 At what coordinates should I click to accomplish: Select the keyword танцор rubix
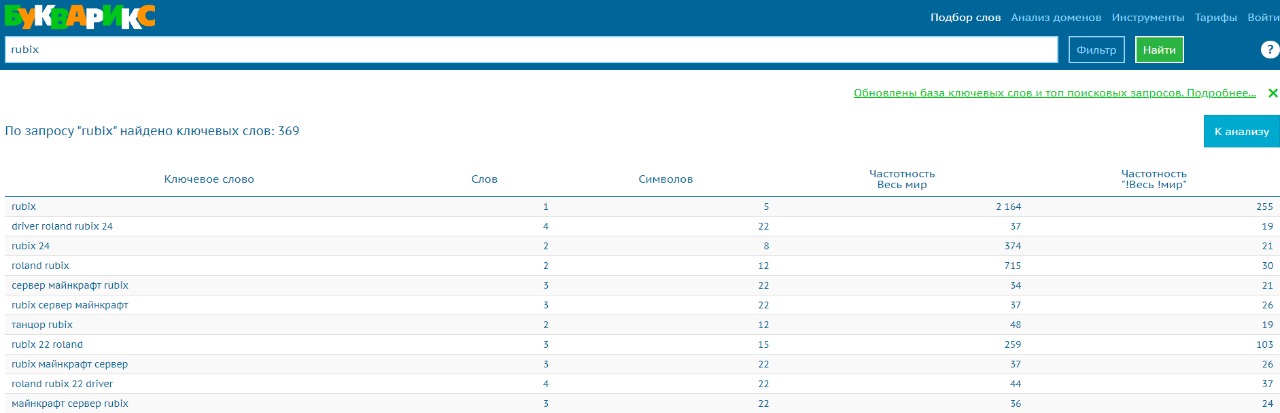point(42,325)
